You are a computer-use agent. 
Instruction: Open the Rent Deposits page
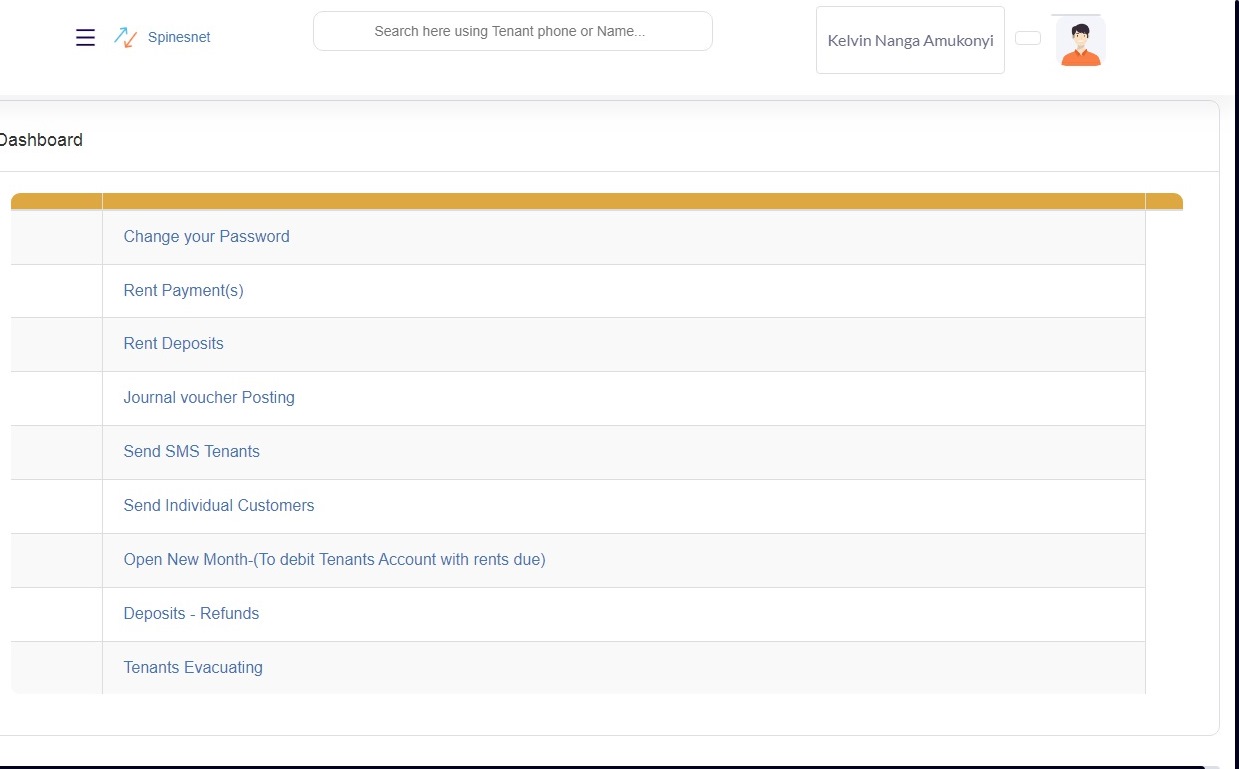click(173, 344)
